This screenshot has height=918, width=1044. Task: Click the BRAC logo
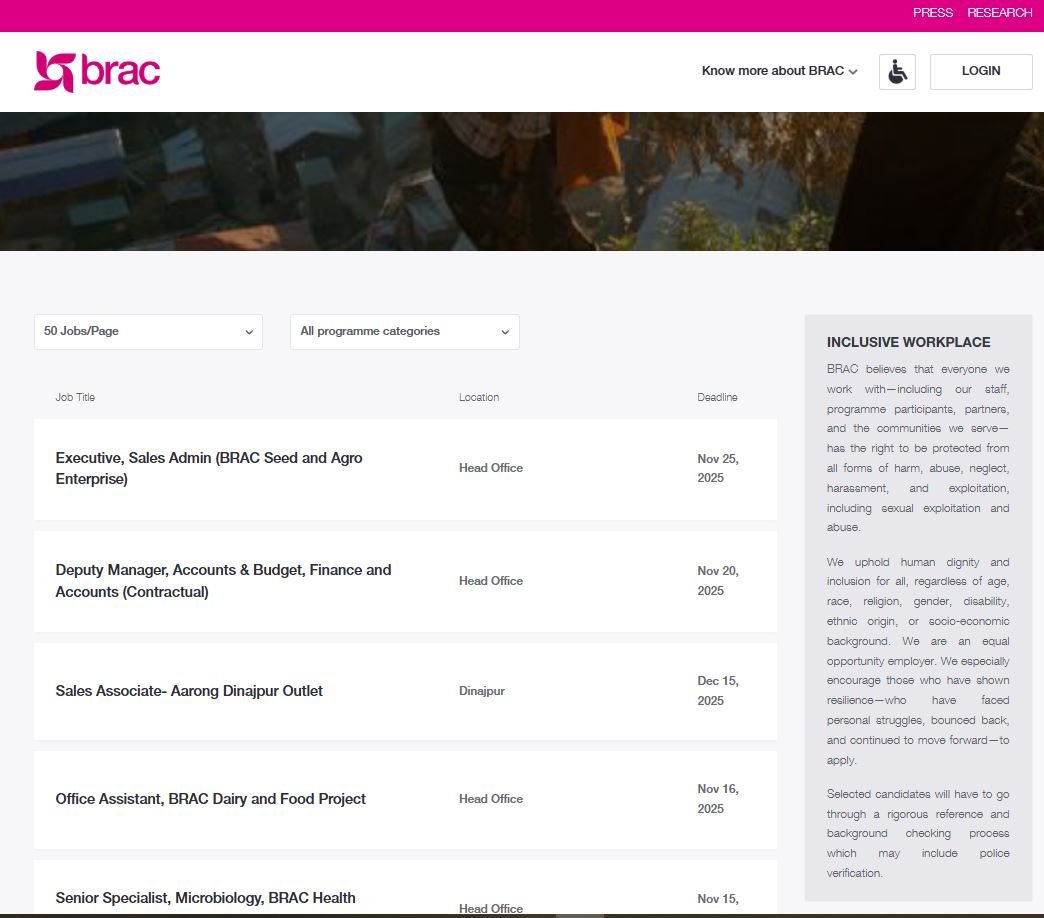97,72
